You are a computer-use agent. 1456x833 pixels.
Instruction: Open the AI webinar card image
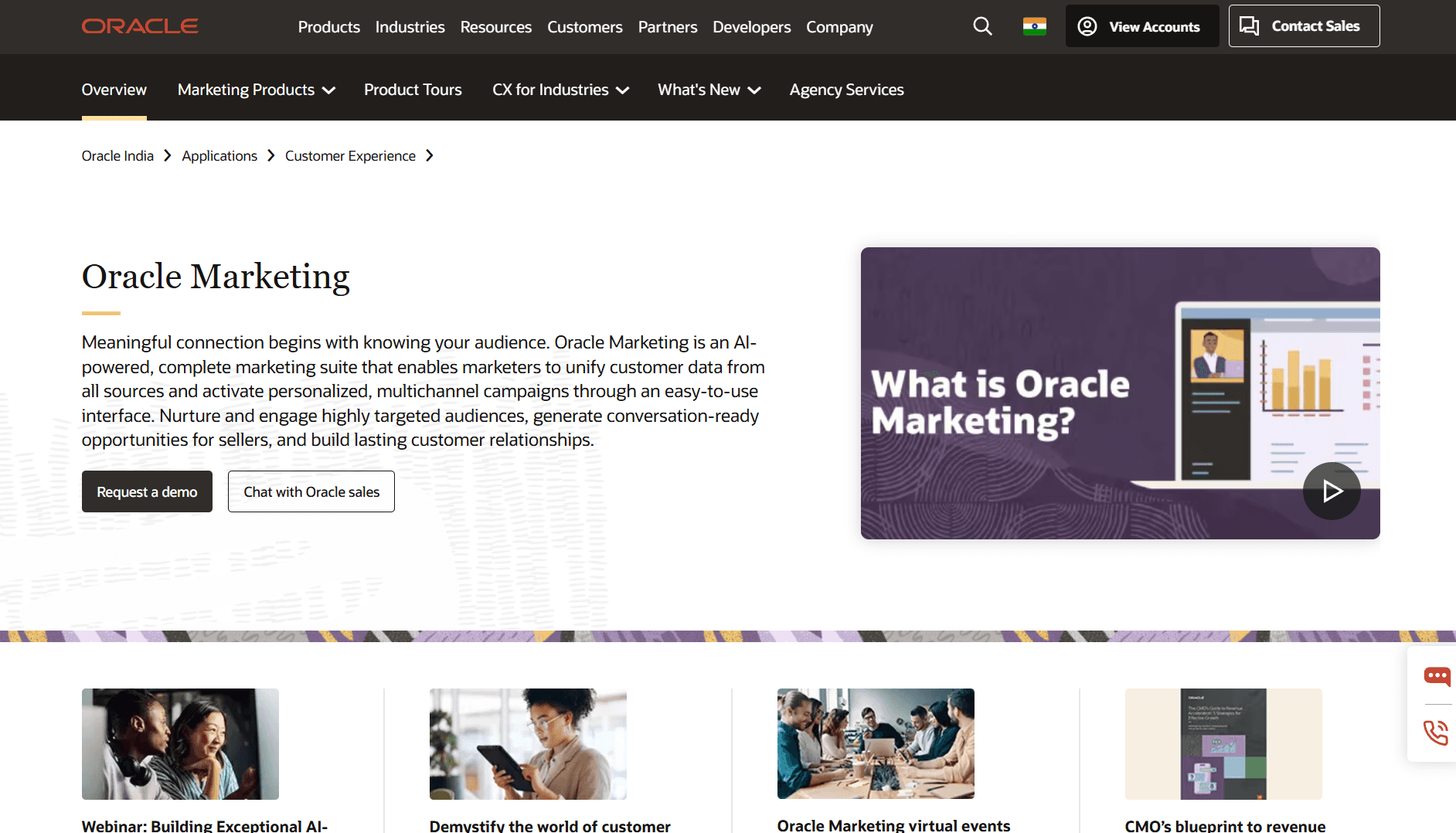click(180, 744)
